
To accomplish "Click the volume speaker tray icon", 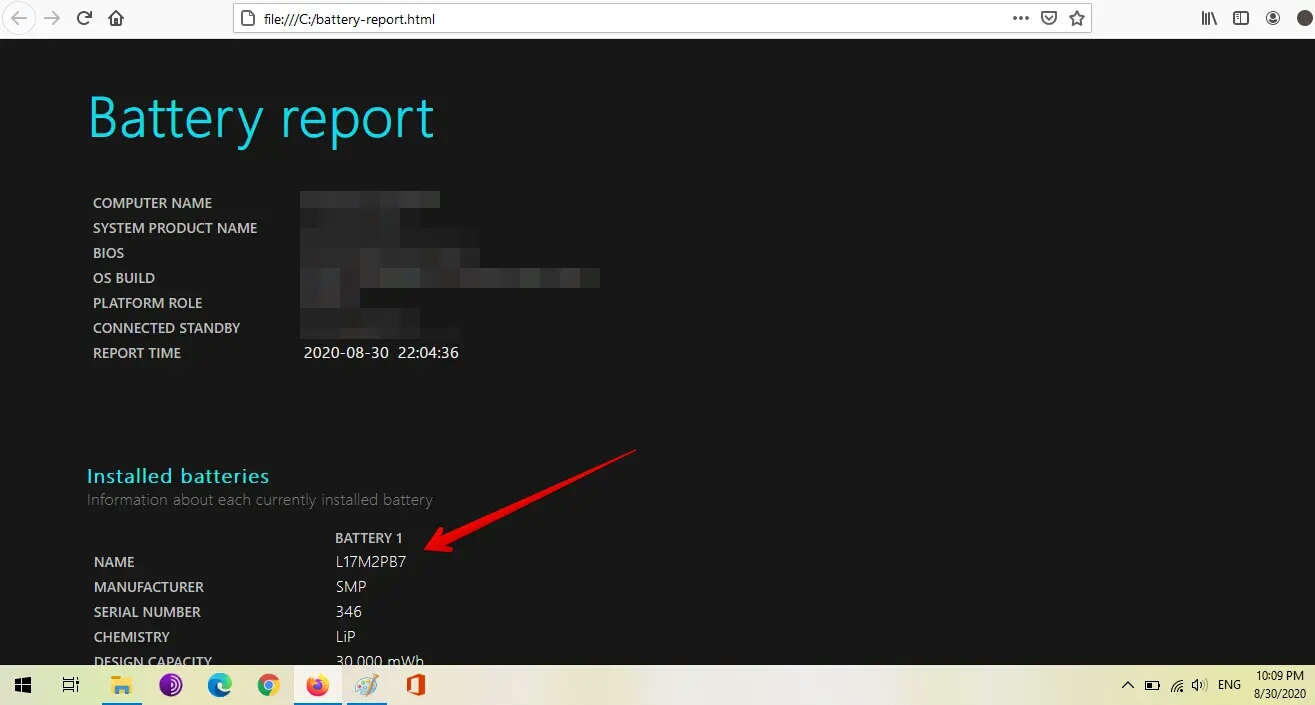I will point(1199,685).
